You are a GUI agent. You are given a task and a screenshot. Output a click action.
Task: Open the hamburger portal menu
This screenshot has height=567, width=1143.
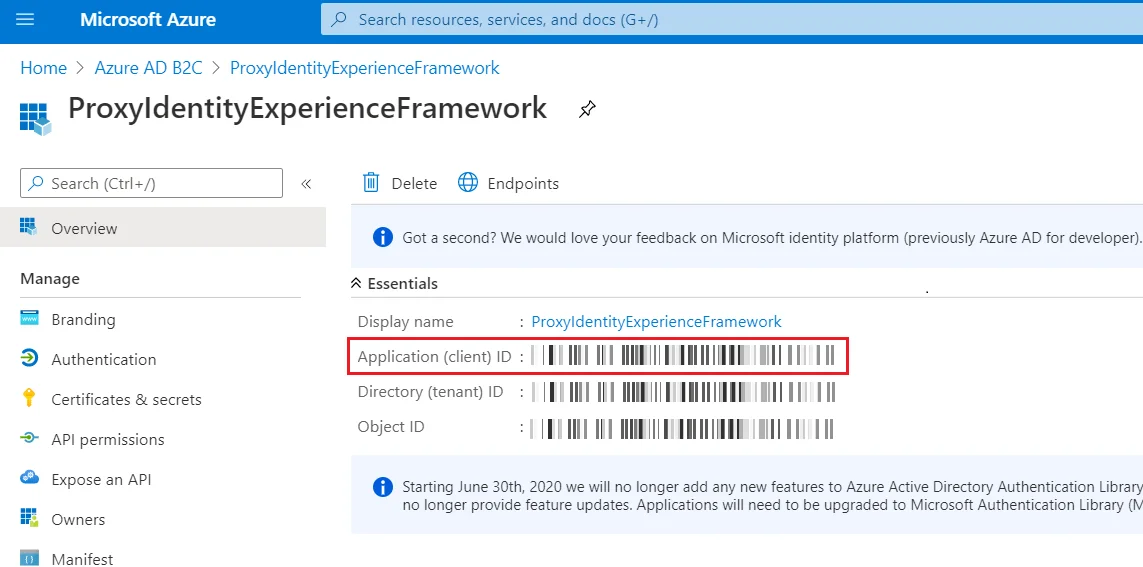click(x=25, y=20)
